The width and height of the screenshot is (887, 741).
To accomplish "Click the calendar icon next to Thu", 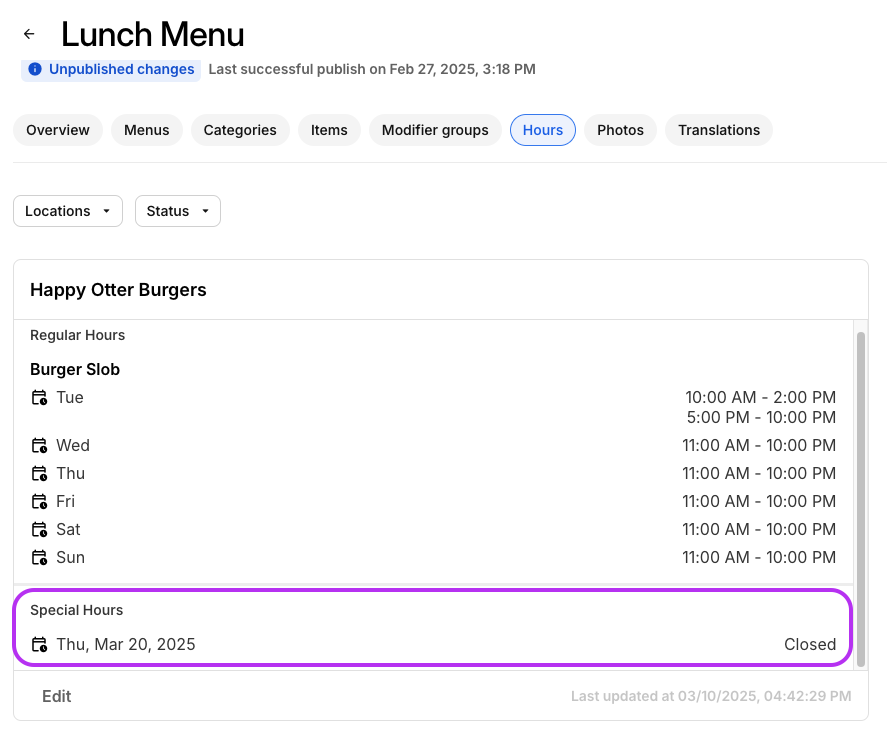I will 39,474.
